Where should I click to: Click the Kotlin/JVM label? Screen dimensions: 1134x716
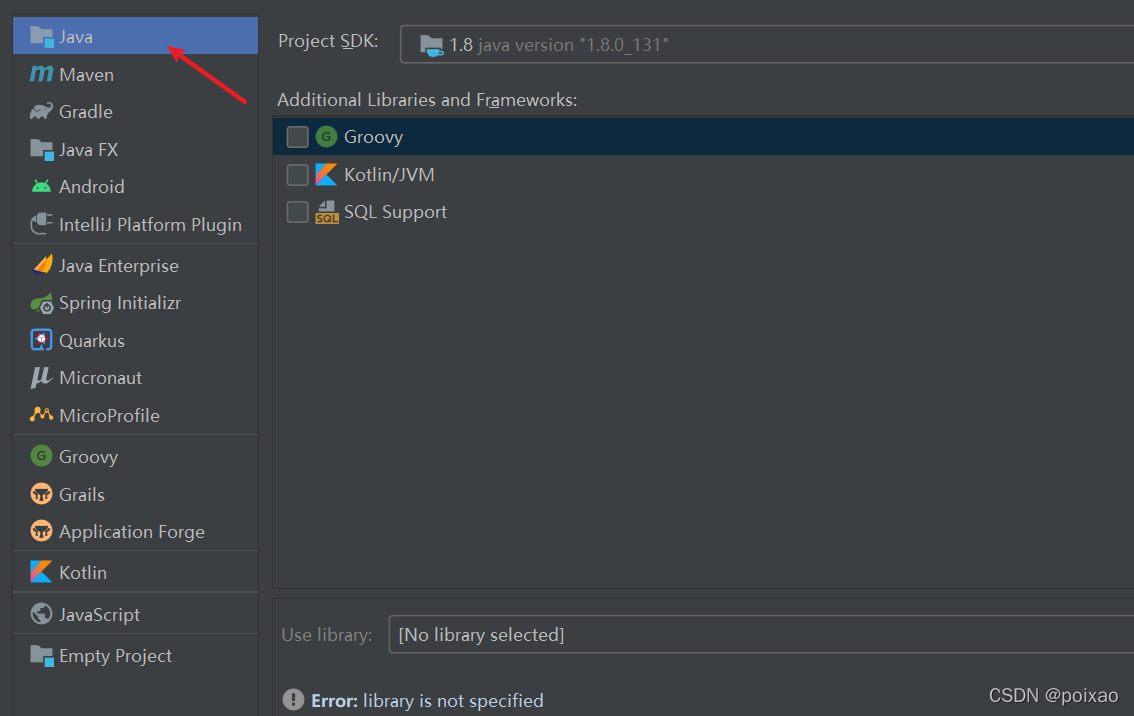pyautogui.click(x=389, y=174)
